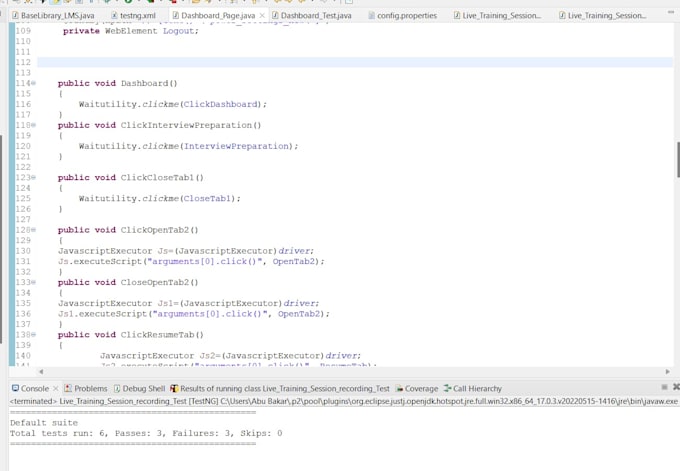
Task: Switch to the config.properties tab
Action: coord(407,16)
